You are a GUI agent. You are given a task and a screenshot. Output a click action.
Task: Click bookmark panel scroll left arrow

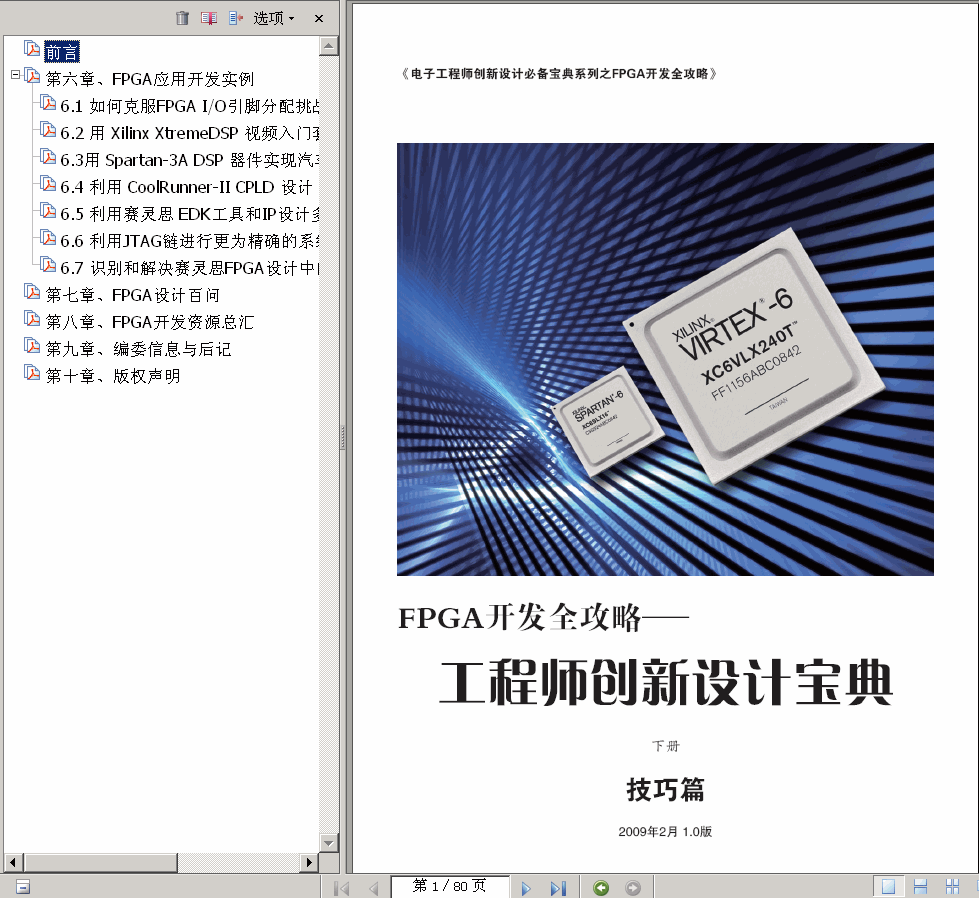point(13,862)
